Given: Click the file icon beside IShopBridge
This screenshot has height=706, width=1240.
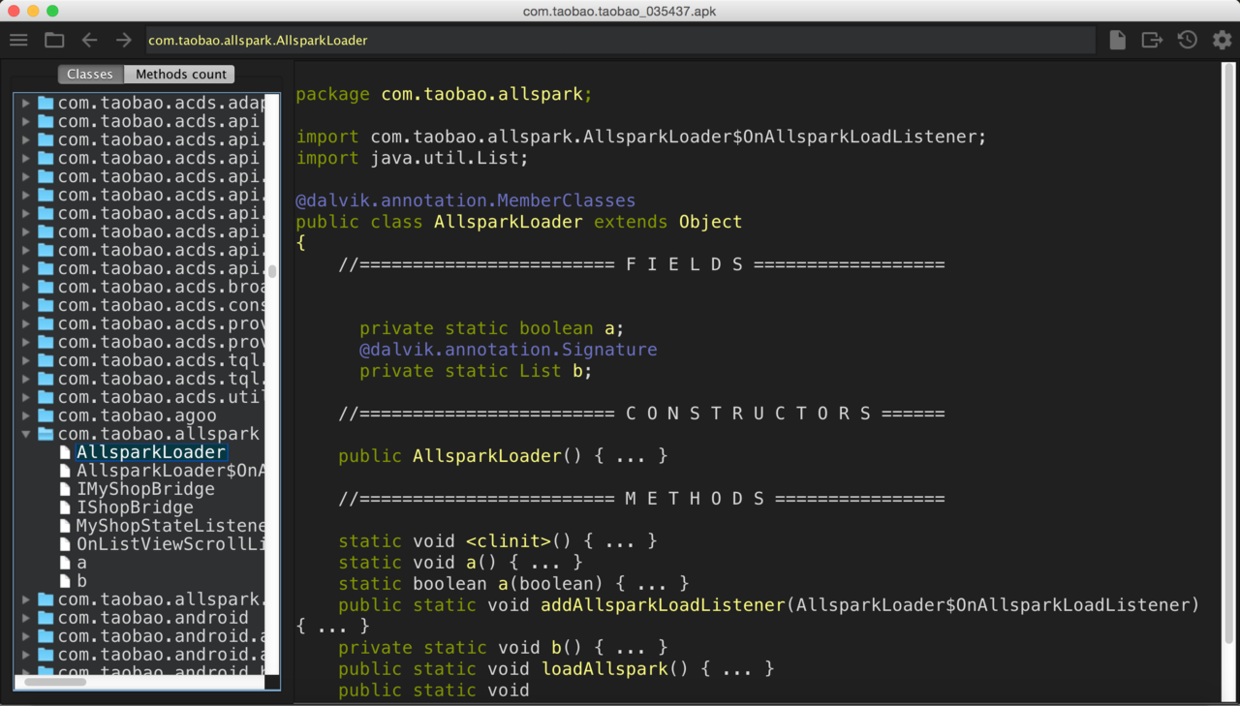Looking at the screenshot, I should pyautogui.click(x=66, y=507).
